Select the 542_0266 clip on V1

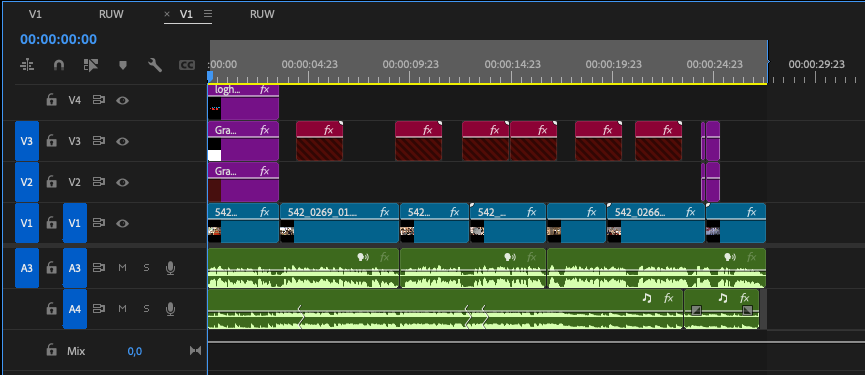pyautogui.click(x=655, y=223)
